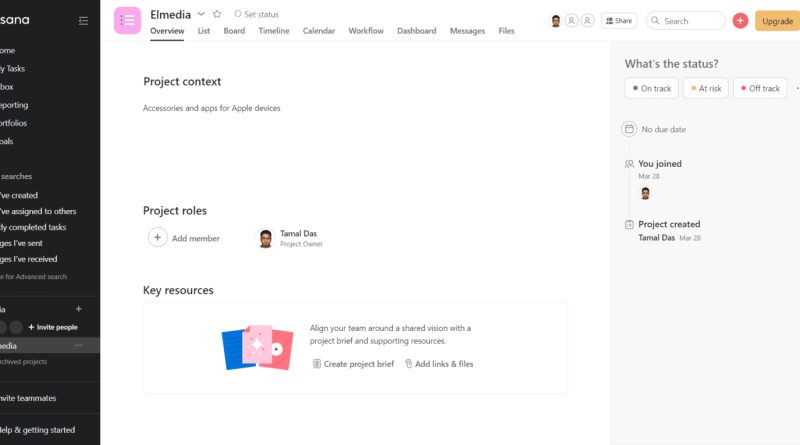Click the pink Elmedia project list icon
The width and height of the screenshot is (800, 445).
[x=127, y=20]
